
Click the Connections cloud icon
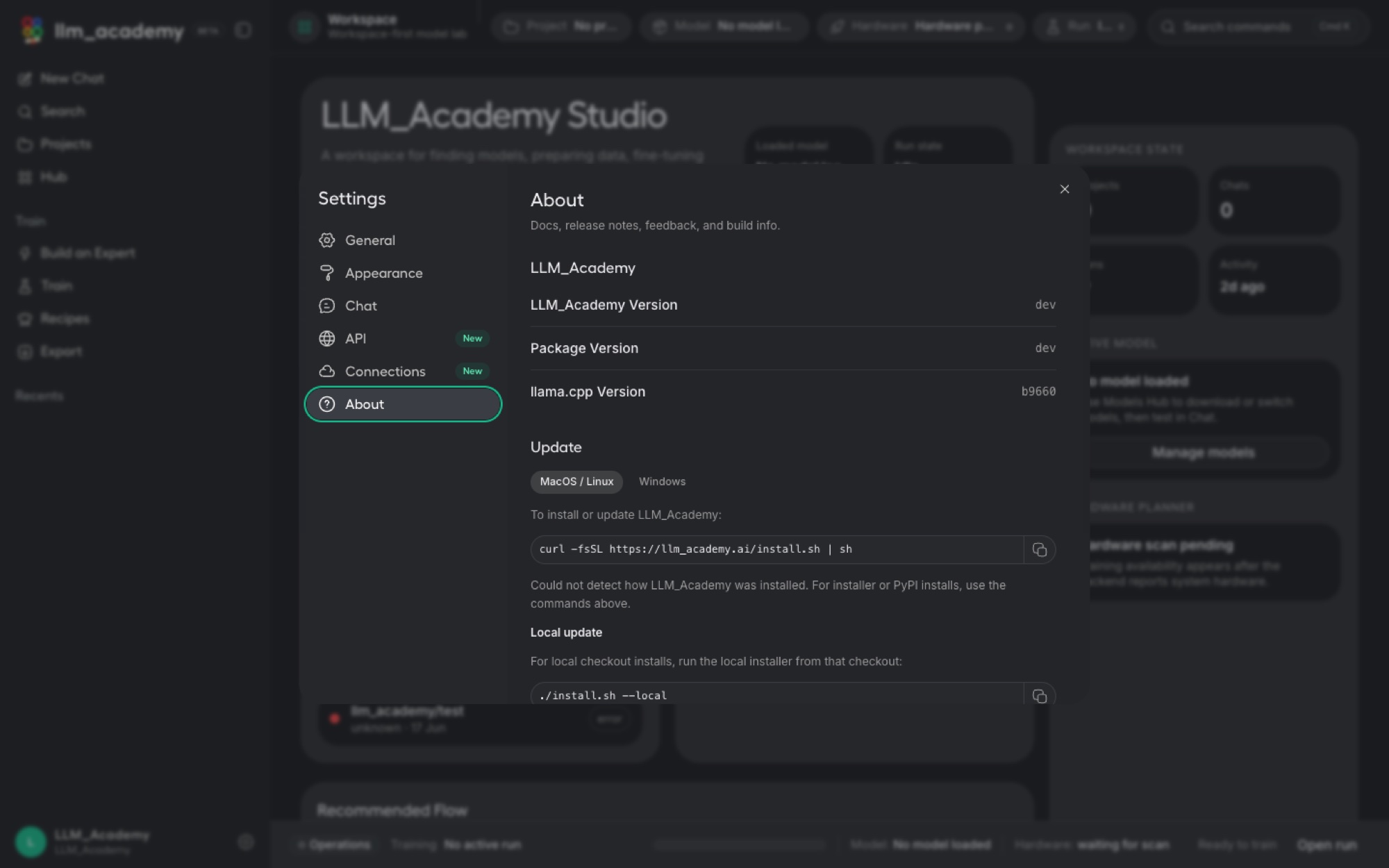pos(327,372)
